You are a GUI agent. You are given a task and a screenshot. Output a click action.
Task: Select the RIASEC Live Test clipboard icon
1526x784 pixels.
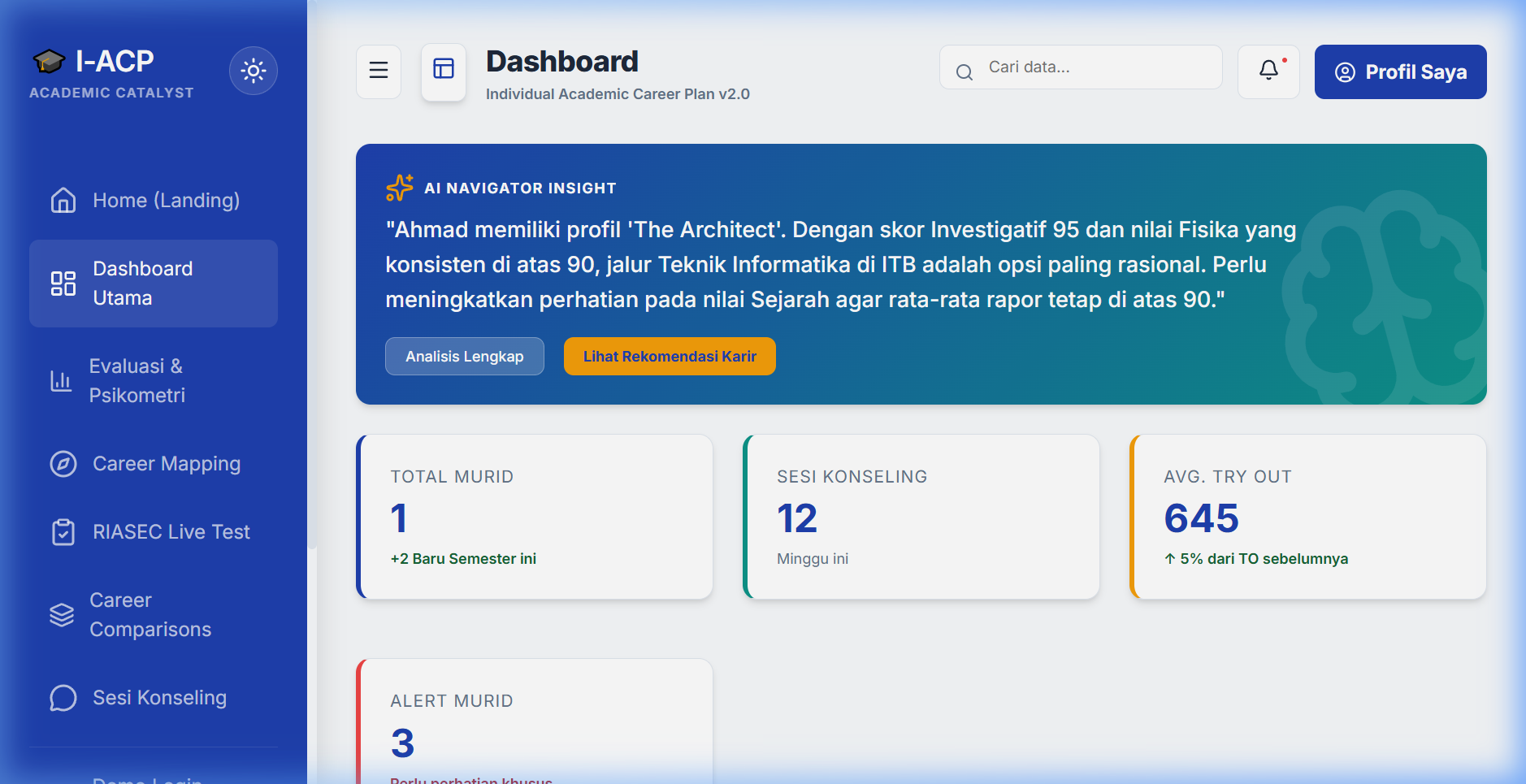point(63,531)
